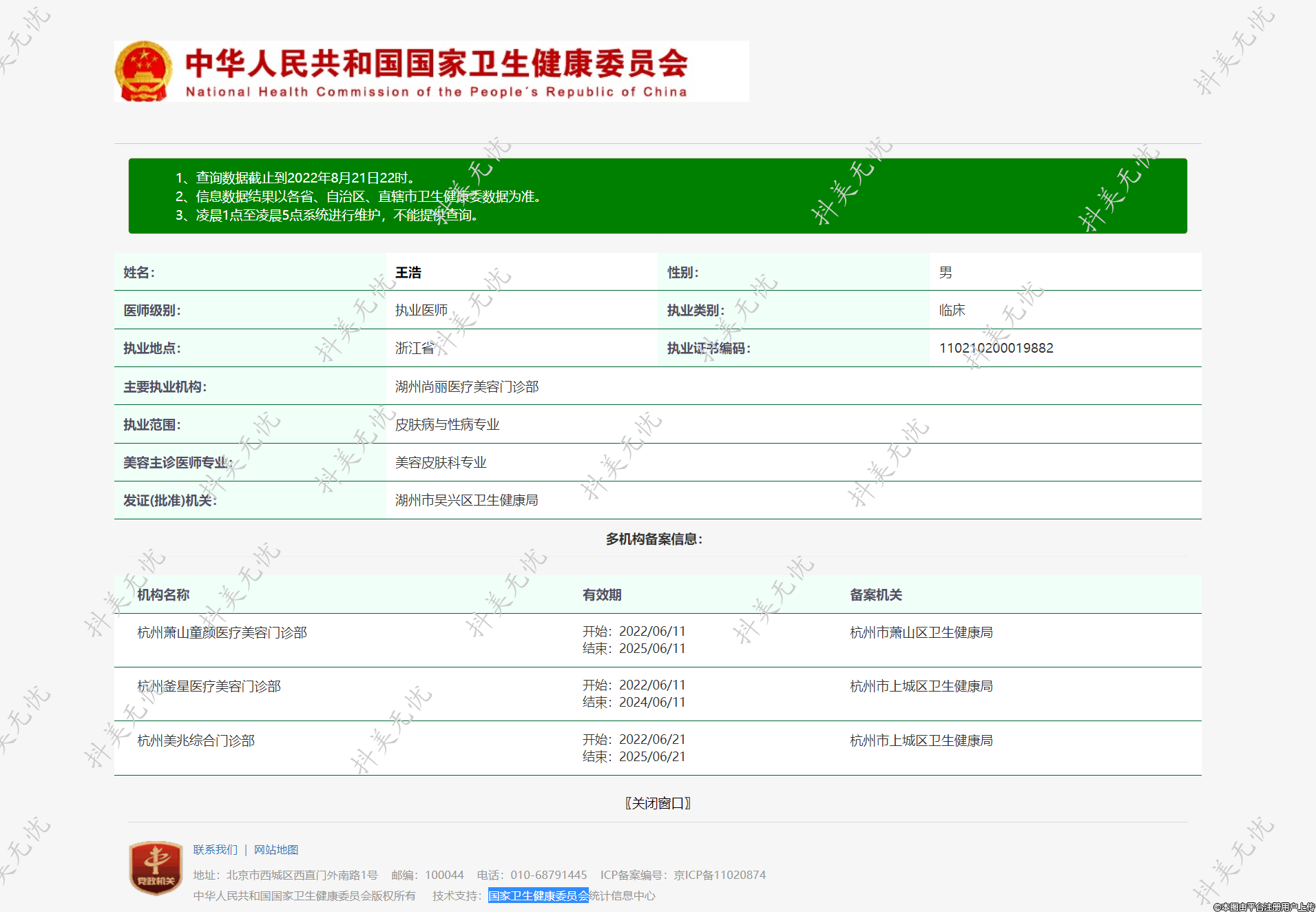This screenshot has height=912, width=1316.
Task: Select the certificate code 110210200019882
Action: [996, 348]
